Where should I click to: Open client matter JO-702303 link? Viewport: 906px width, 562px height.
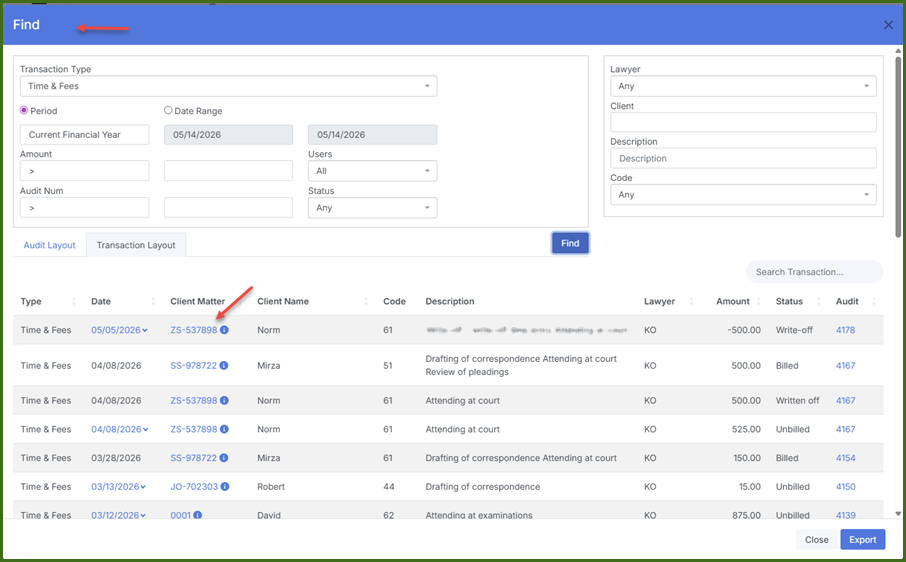(194, 486)
